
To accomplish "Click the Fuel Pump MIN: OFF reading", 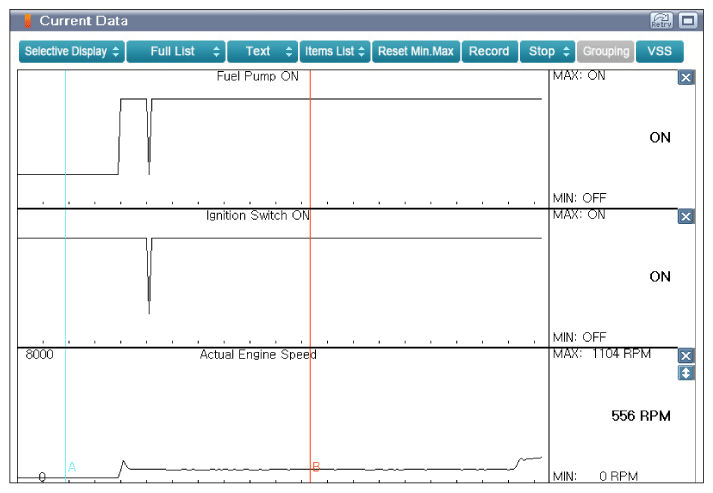I will pyautogui.click(x=579, y=198).
